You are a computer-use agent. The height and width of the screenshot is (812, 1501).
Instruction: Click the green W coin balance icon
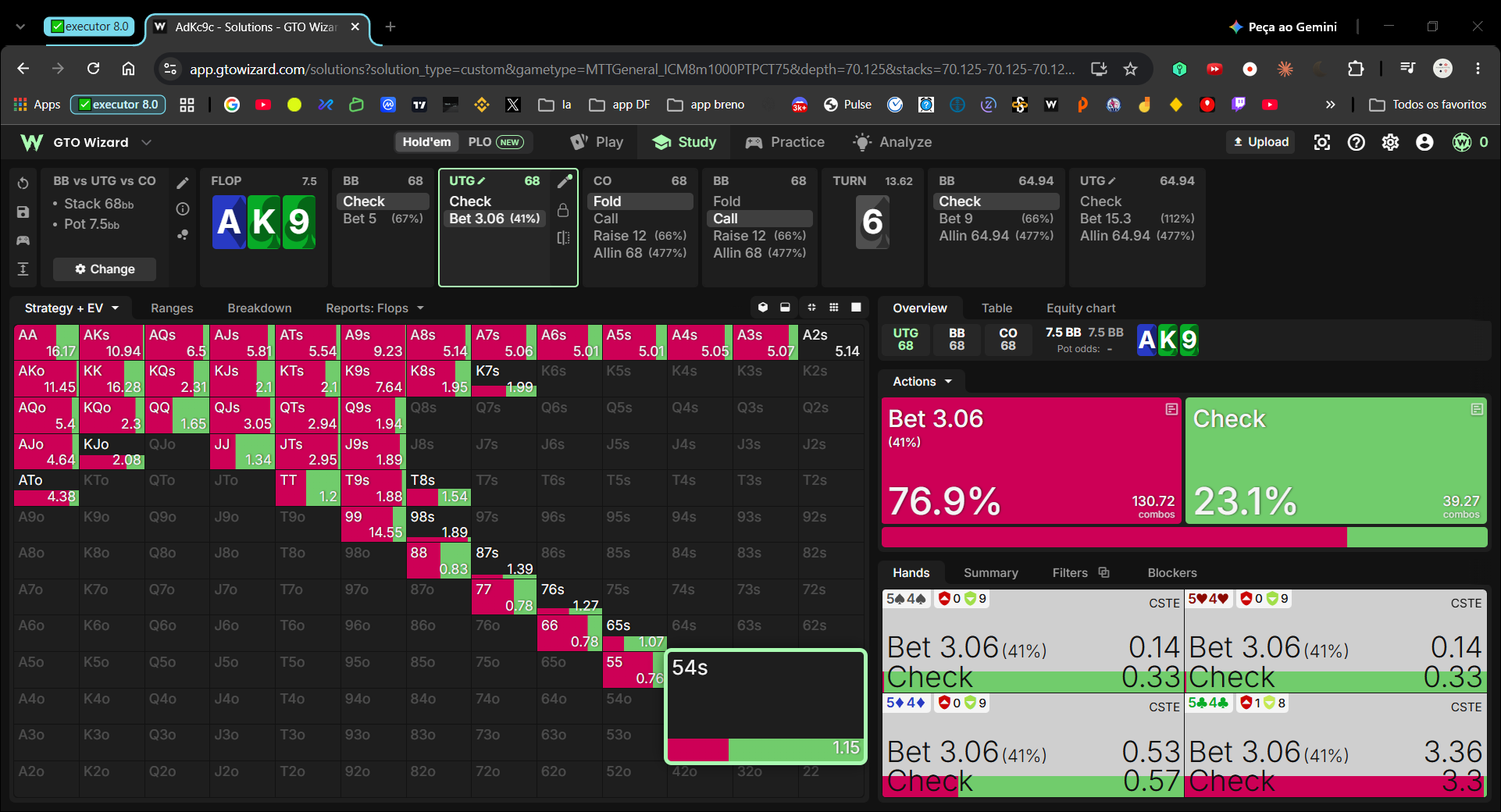click(x=1462, y=142)
